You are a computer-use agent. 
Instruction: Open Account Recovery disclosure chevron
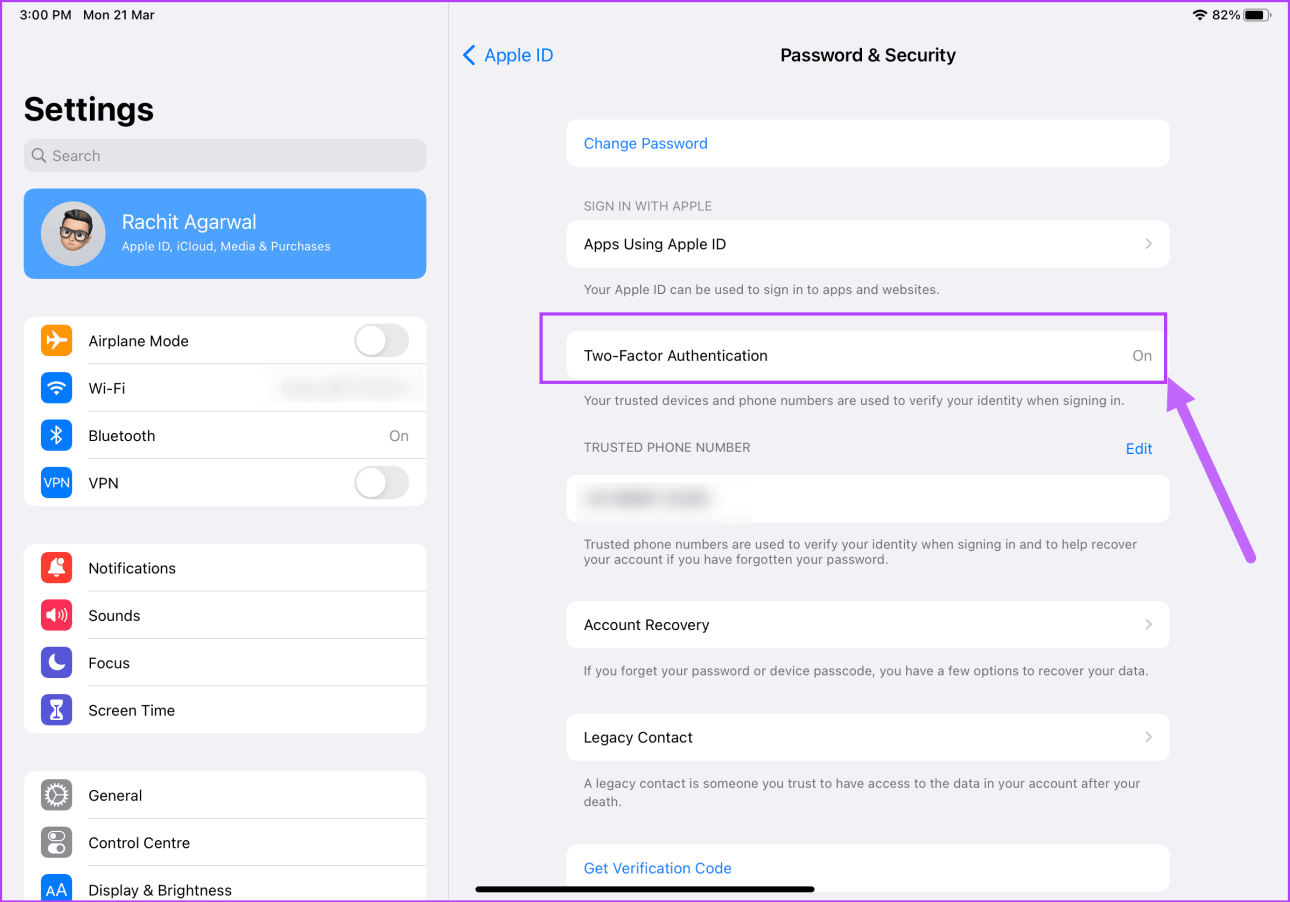1148,625
